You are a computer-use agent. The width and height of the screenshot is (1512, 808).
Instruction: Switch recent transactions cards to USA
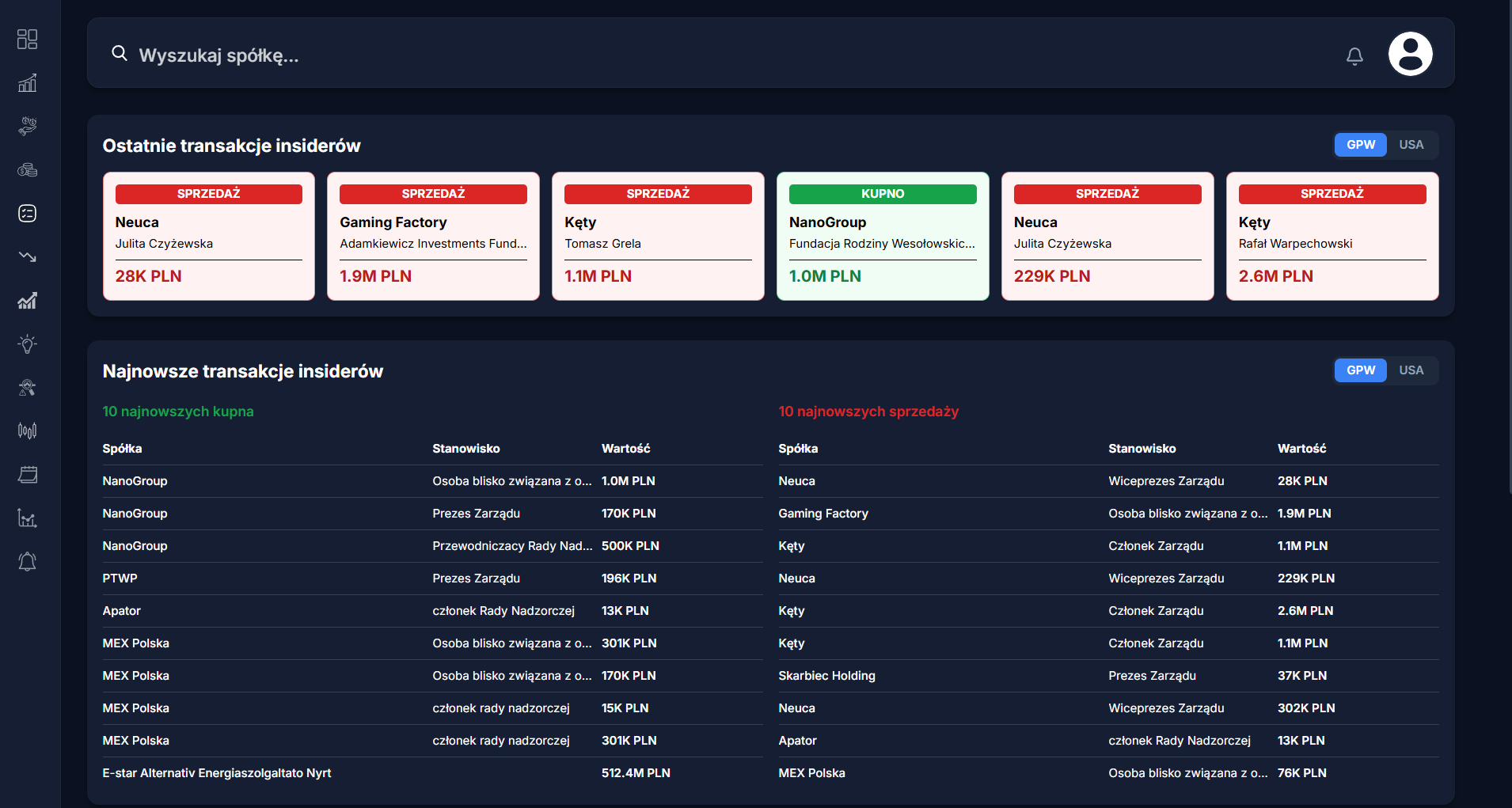[x=1411, y=145]
